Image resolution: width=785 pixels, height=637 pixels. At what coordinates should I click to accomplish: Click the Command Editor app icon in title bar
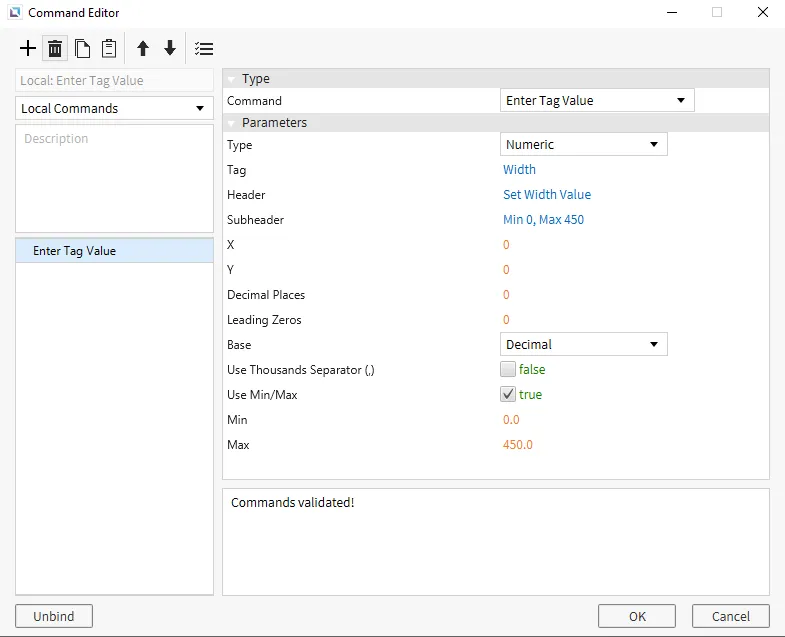point(15,13)
